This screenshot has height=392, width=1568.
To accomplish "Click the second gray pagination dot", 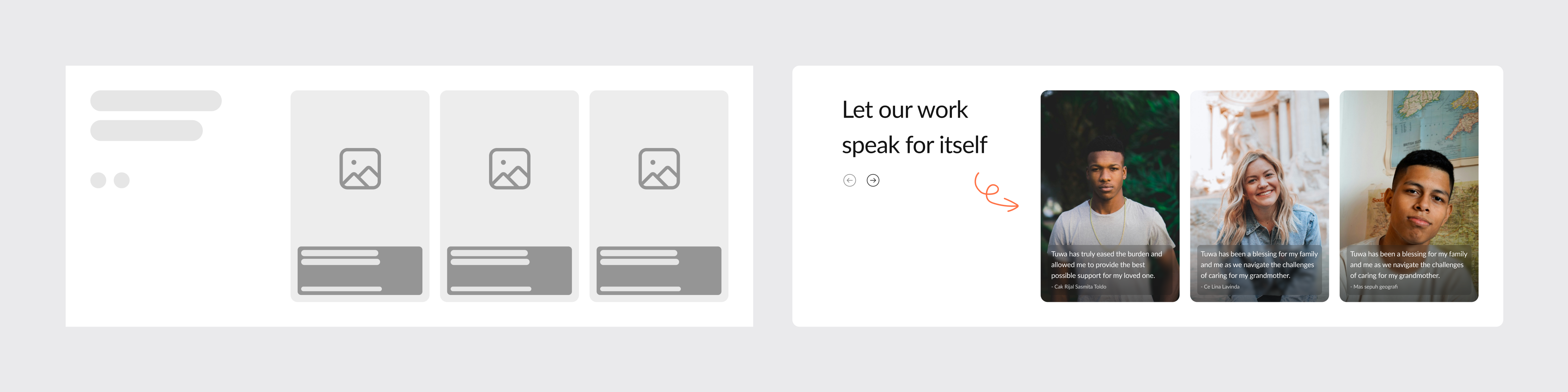I will click(x=122, y=180).
